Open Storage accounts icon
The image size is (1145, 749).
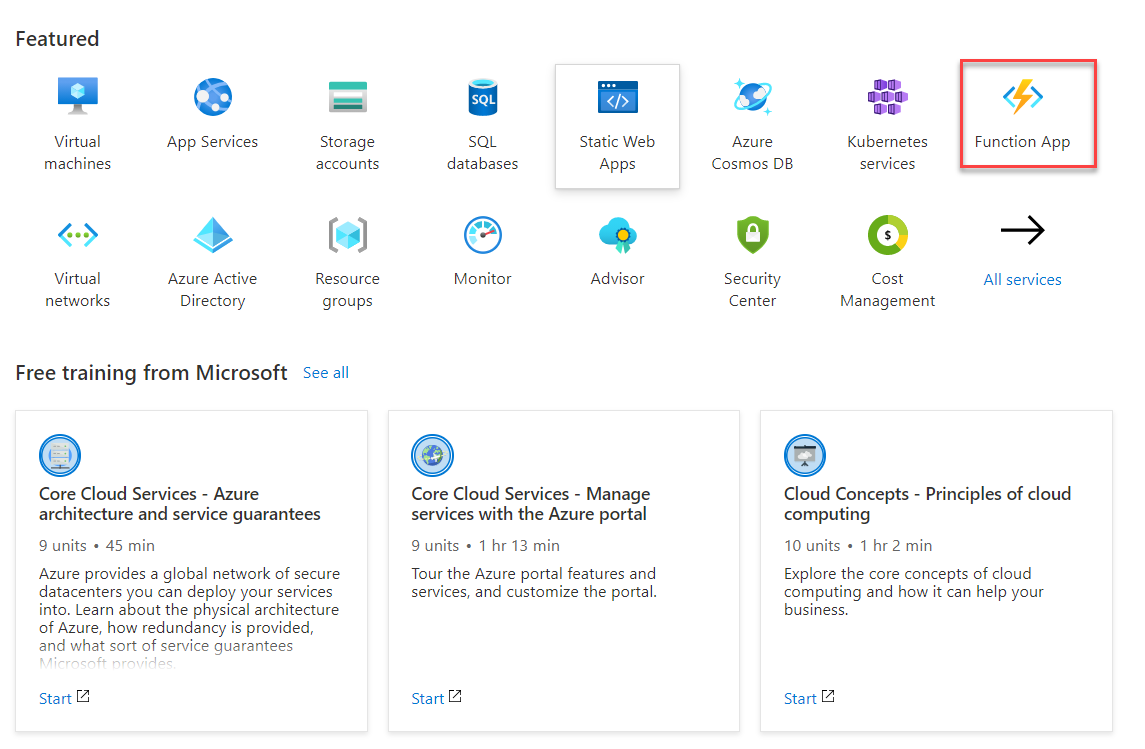click(x=348, y=96)
